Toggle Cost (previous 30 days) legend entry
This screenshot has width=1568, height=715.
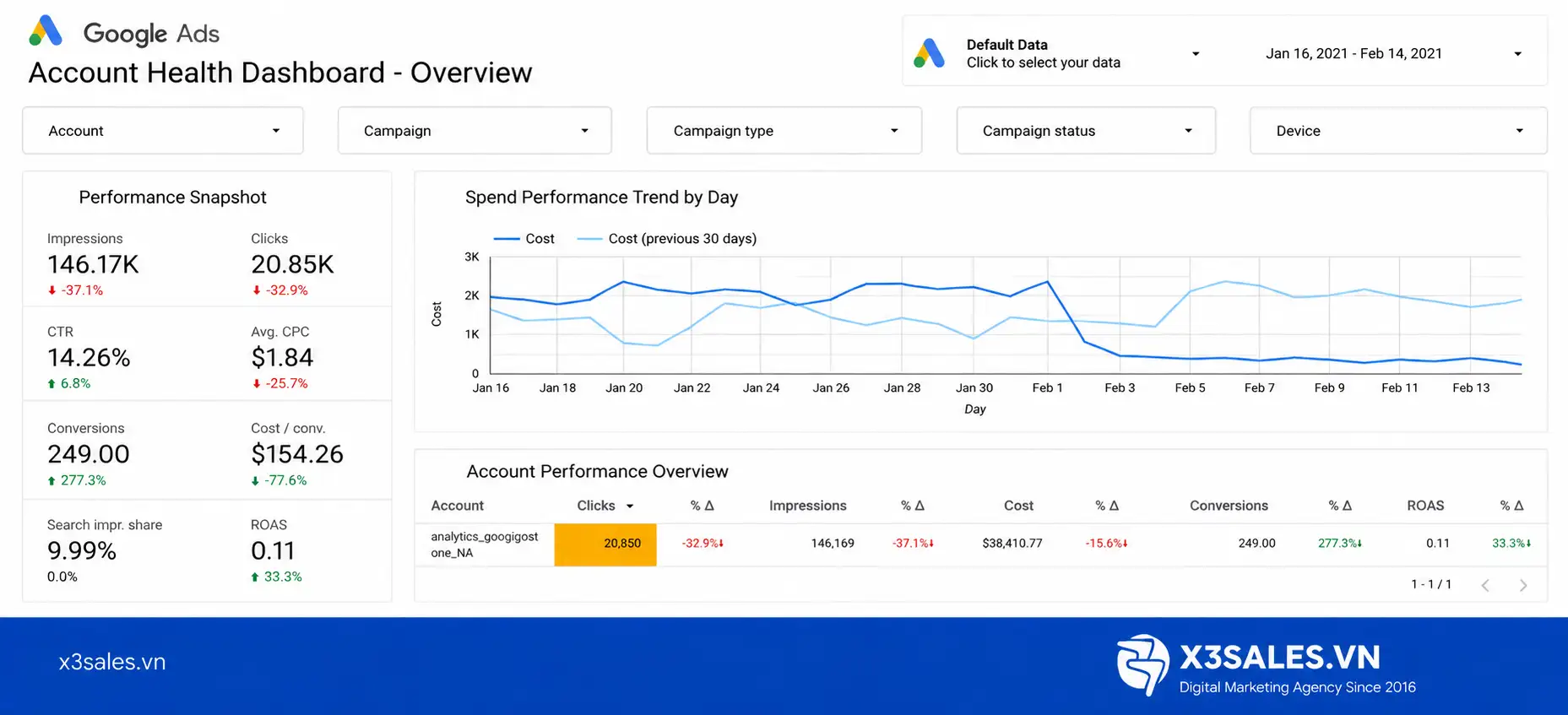[667, 239]
